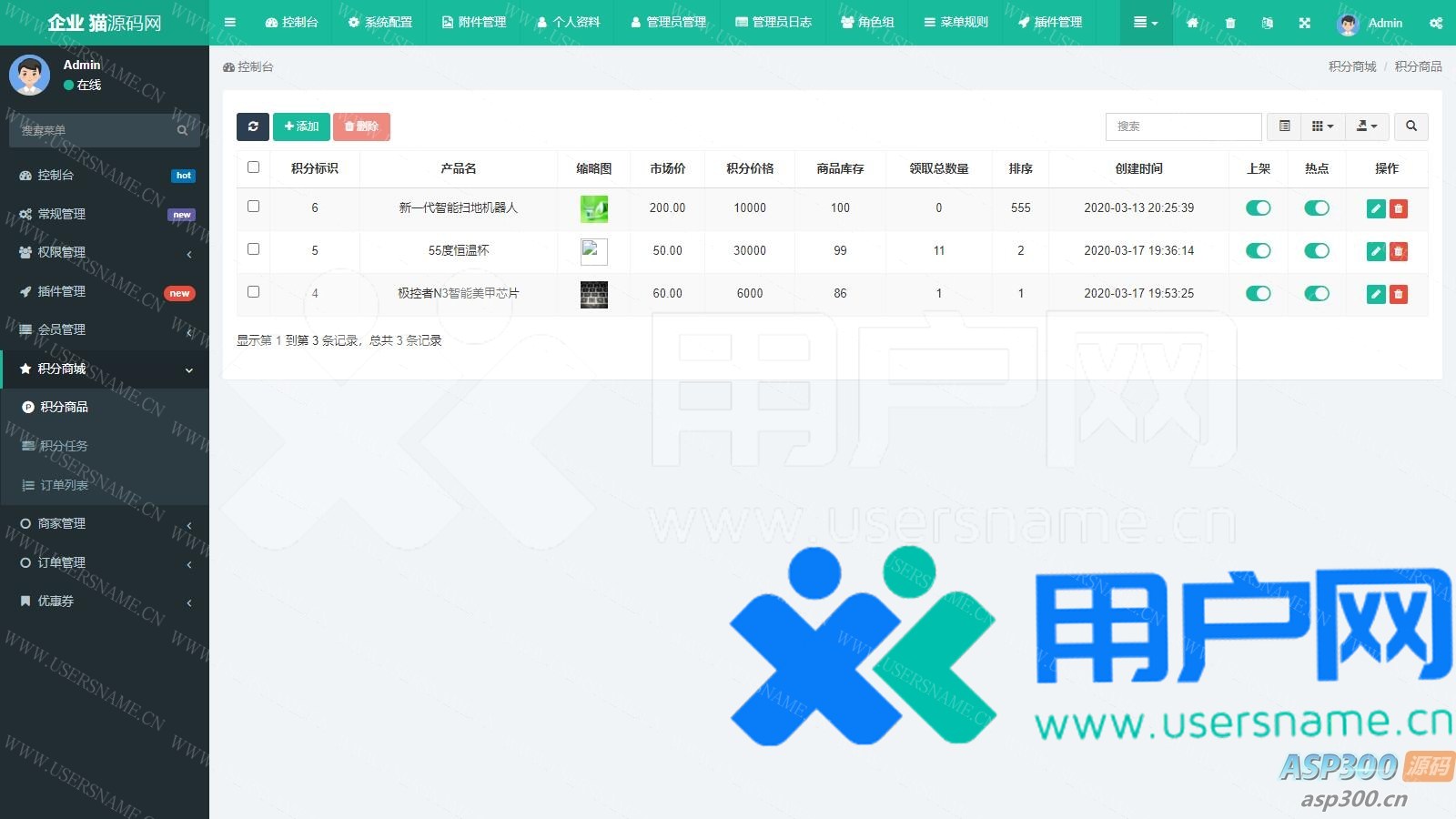The image size is (1456, 819).
Task: Check the select-all checkbox in table header
Action: click(254, 167)
